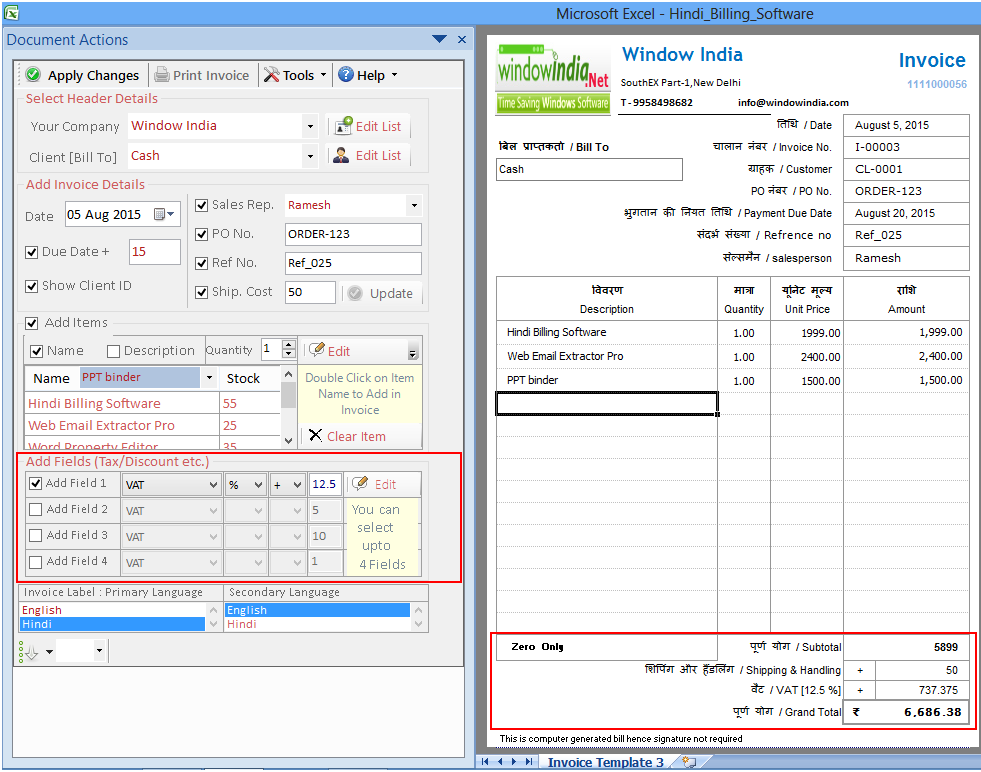Click items list vertical scrollbar
This screenshot has width=981, height=772.
click(x=288, y=407)
